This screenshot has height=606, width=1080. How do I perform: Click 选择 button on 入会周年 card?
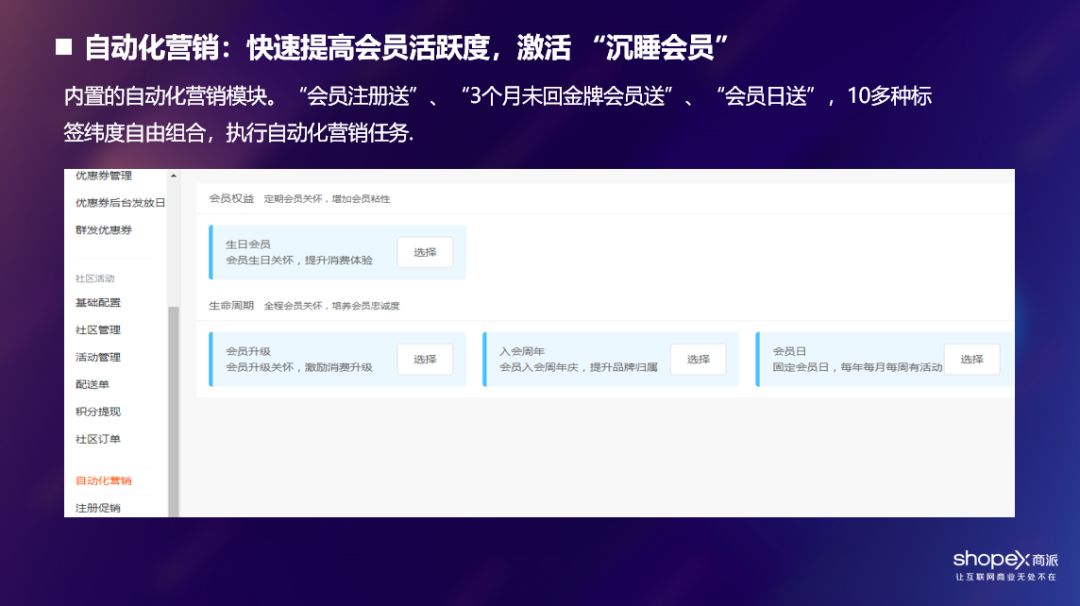(x=698, y=359)
